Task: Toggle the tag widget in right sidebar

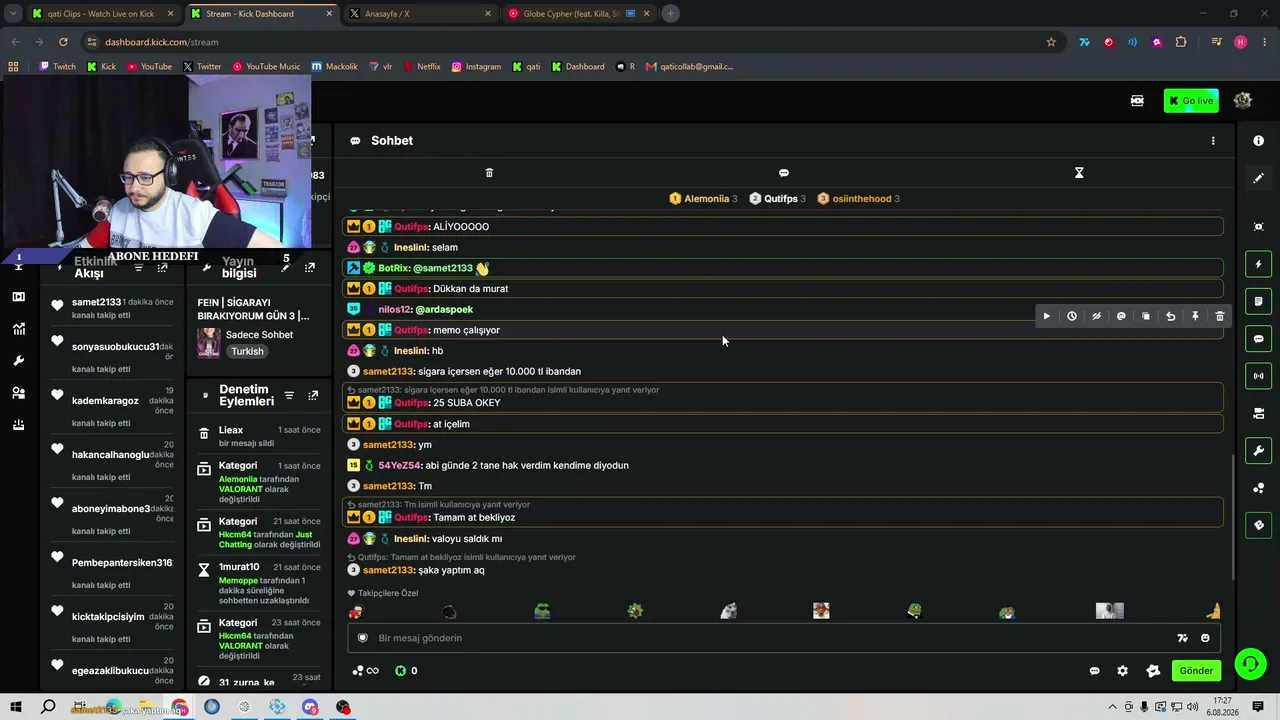Action: coord(1258,525)
